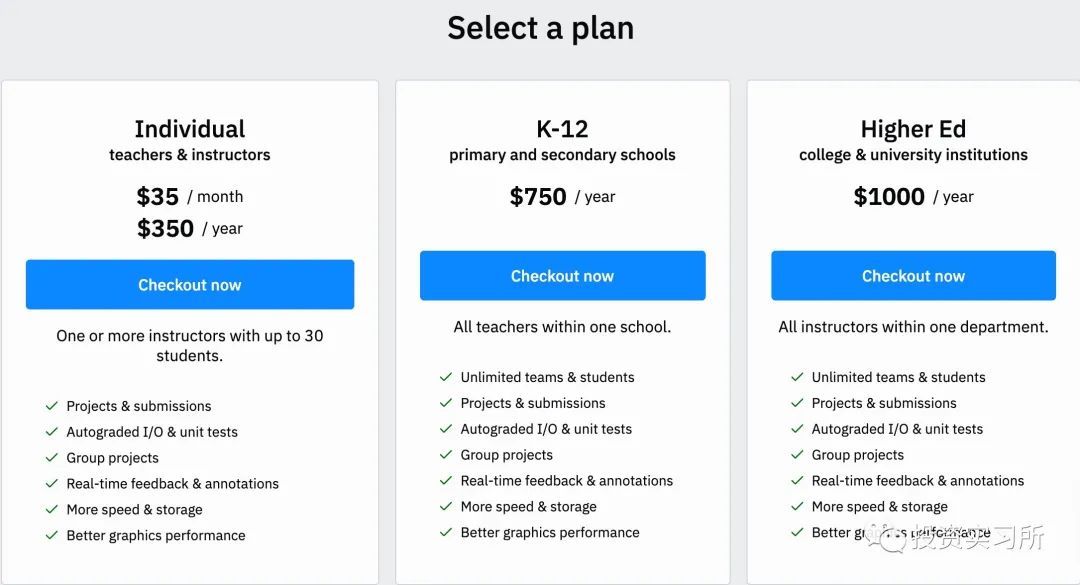The height and width of the screenshot is (585, 1080).
Task: Click the $350 / year Individual price
Action: tap(190, 228)
